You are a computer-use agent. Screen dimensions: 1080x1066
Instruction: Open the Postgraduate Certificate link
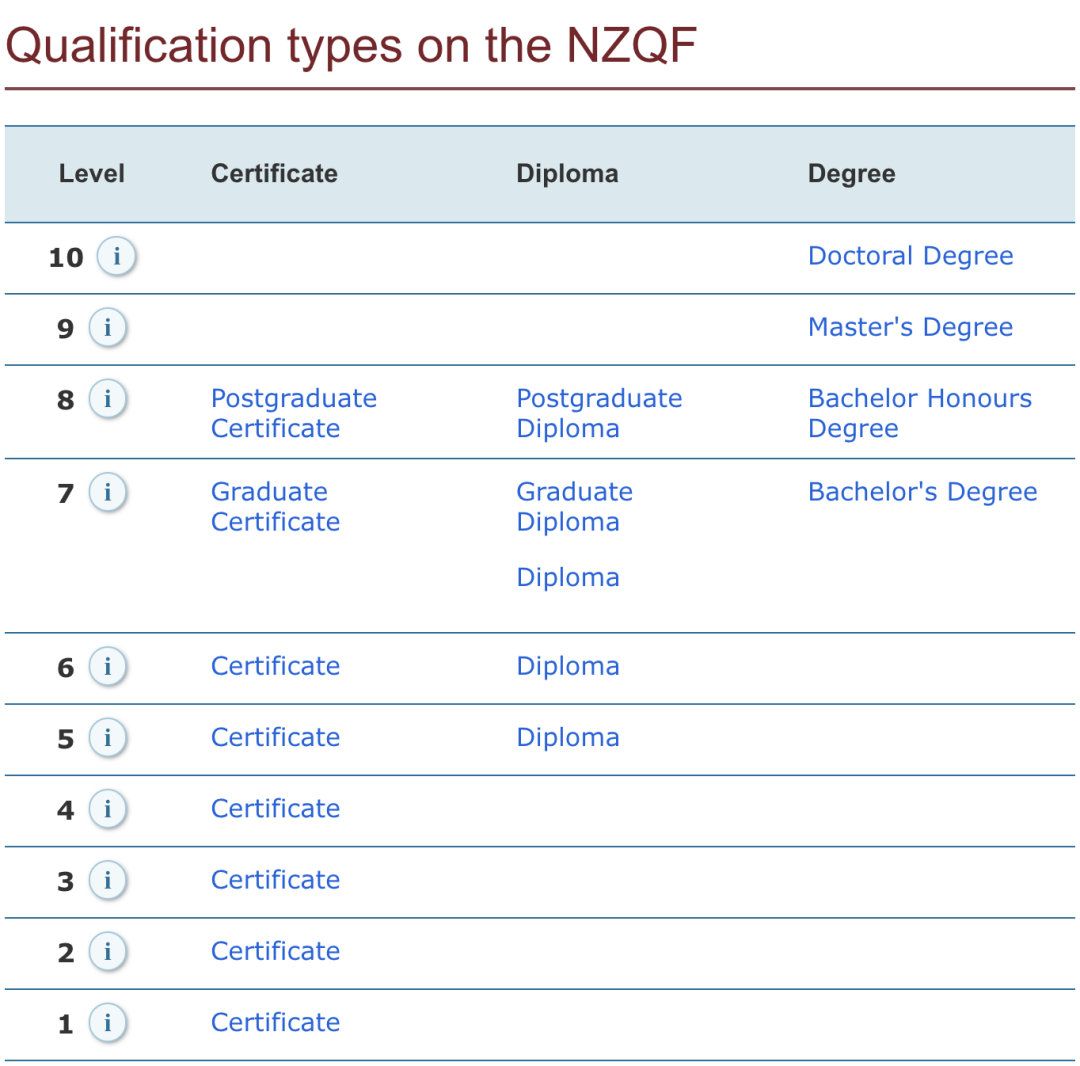pos(293,413)
